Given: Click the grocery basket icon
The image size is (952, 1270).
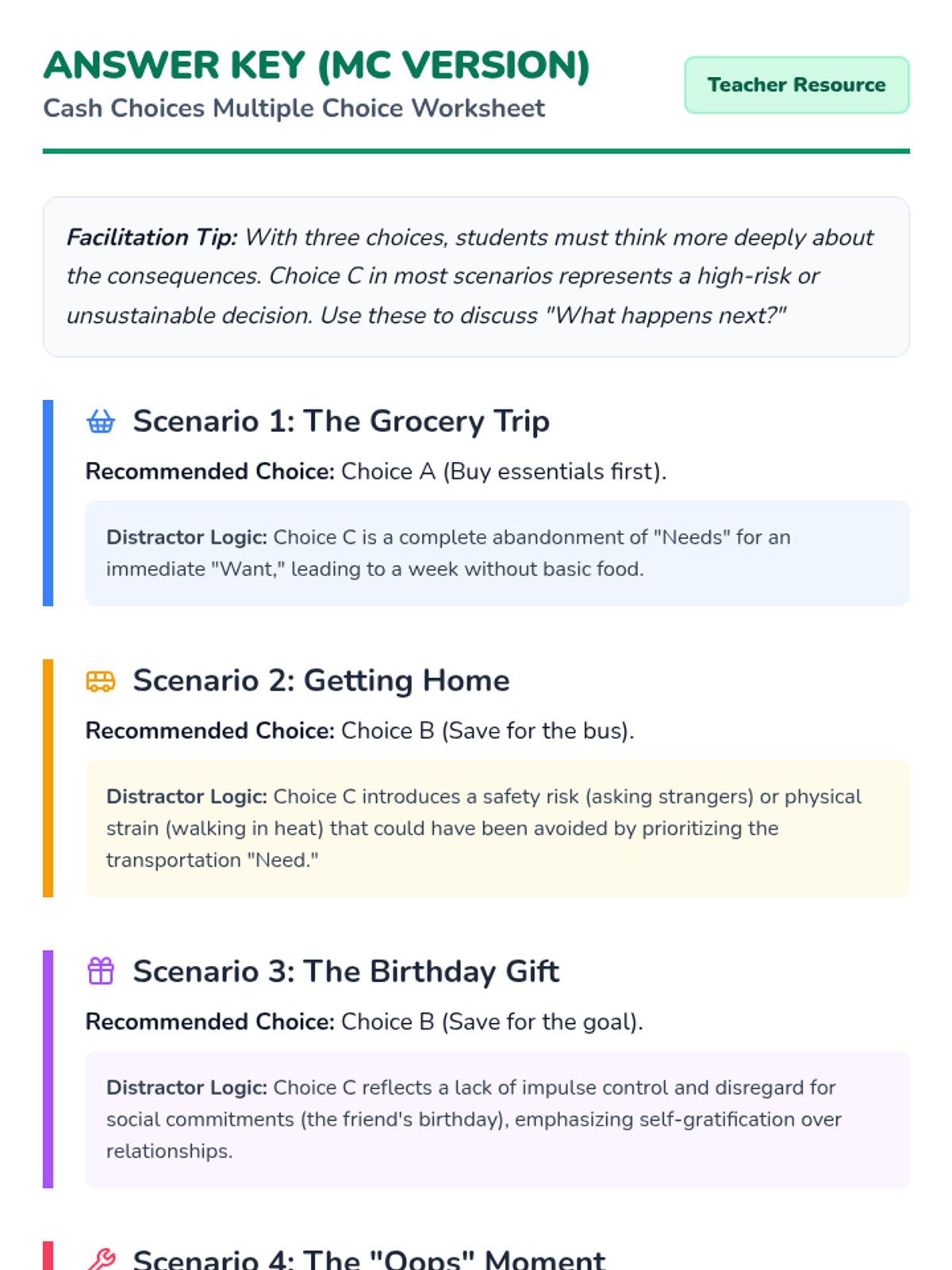Looking at the screenshot, I should (101, 421).
